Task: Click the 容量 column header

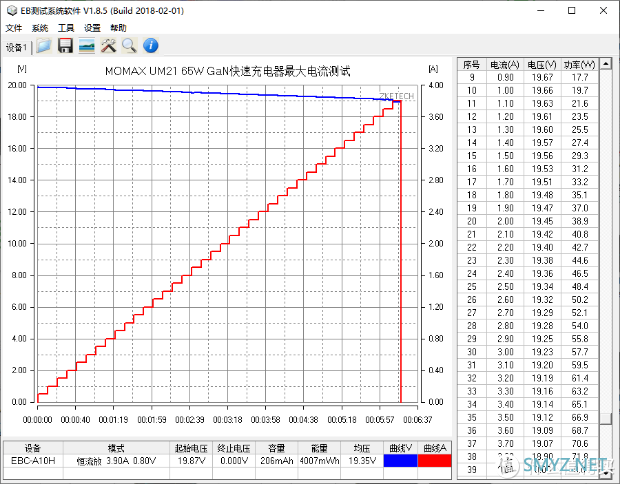Action: click(277, 448)
